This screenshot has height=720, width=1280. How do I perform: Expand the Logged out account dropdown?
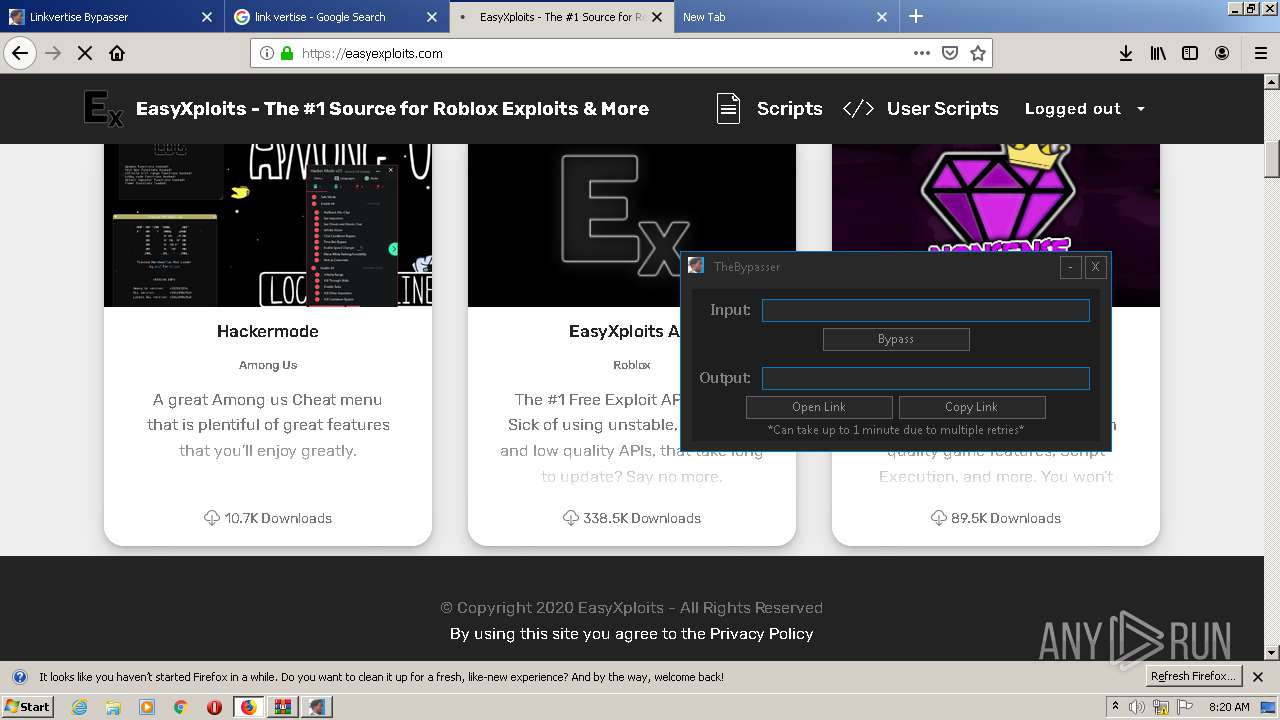pyautogui.click(x=1085, y=109)
